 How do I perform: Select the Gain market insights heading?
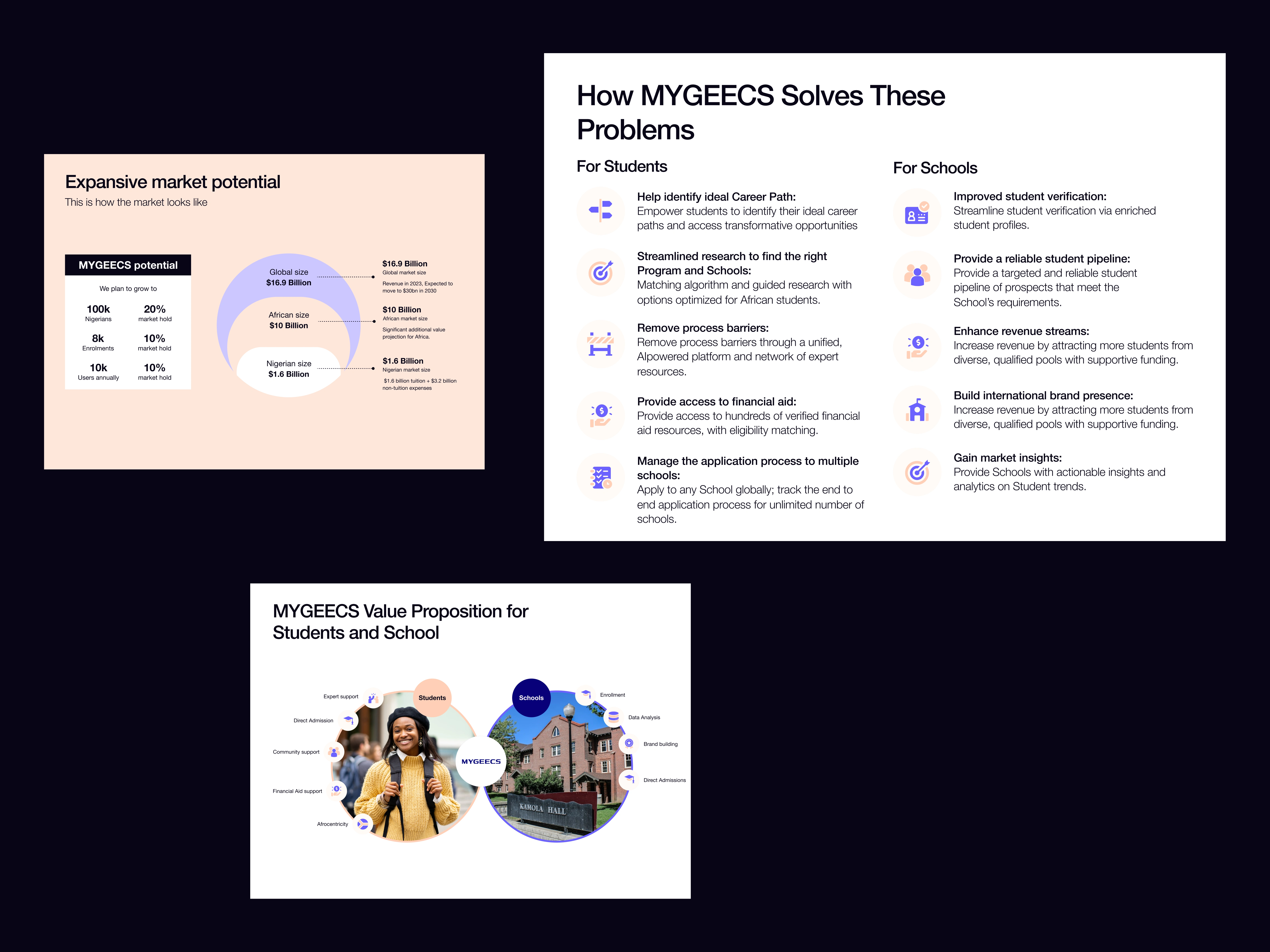[x=1008, y=458]
